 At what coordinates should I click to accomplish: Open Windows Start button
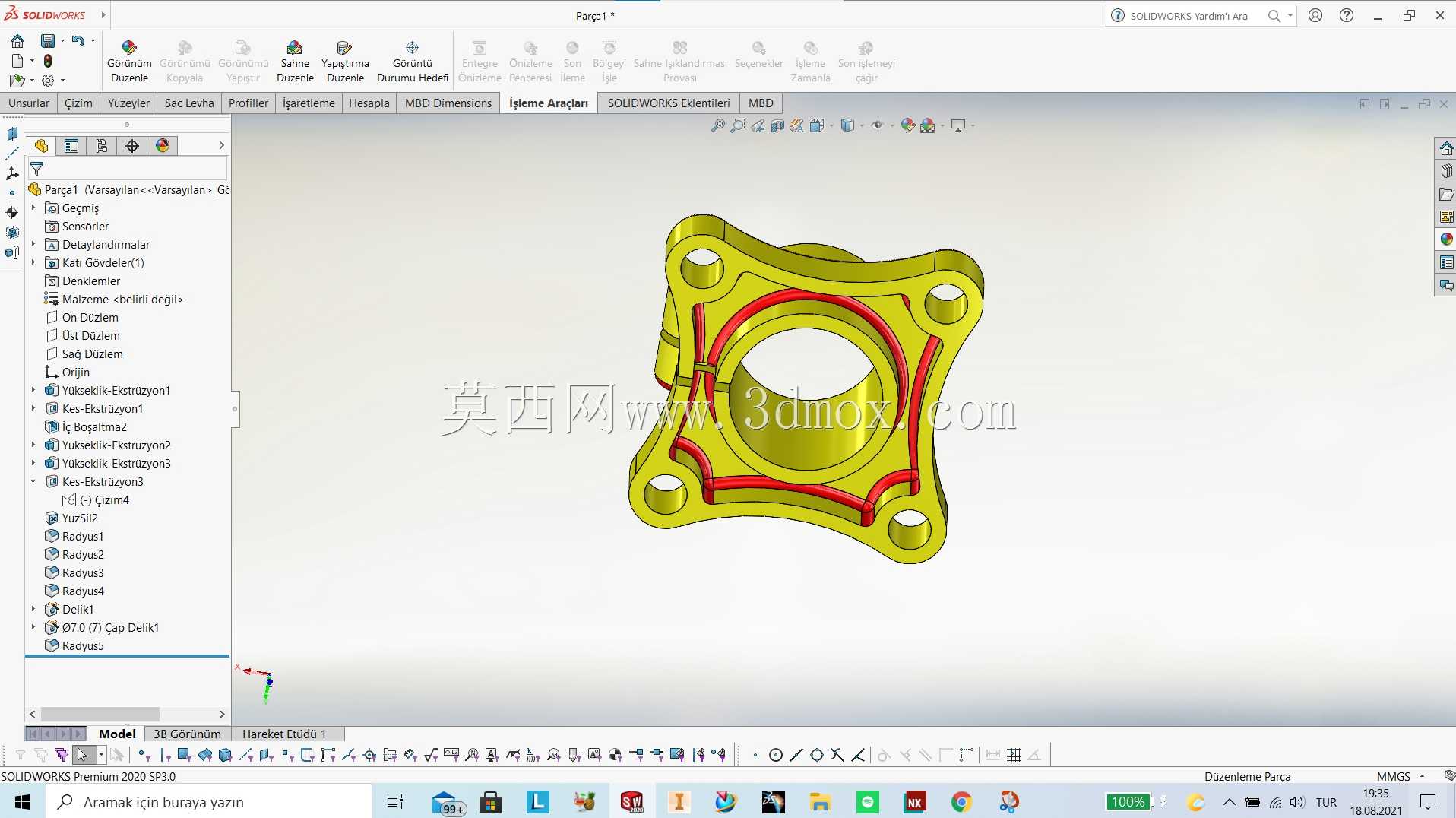pyautogui.click(x=22, y=802)
